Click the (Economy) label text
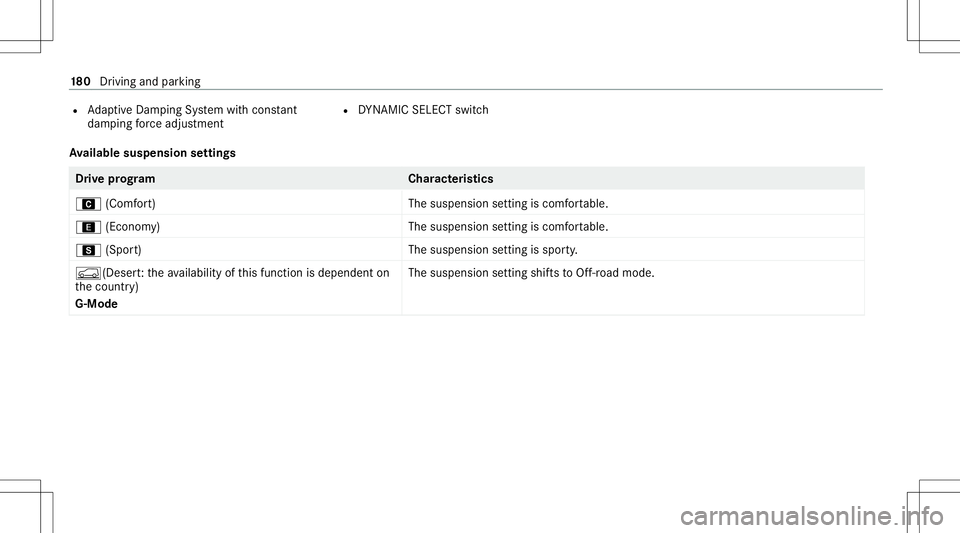Viewport: 960px width, 533px height. [133, 227]
